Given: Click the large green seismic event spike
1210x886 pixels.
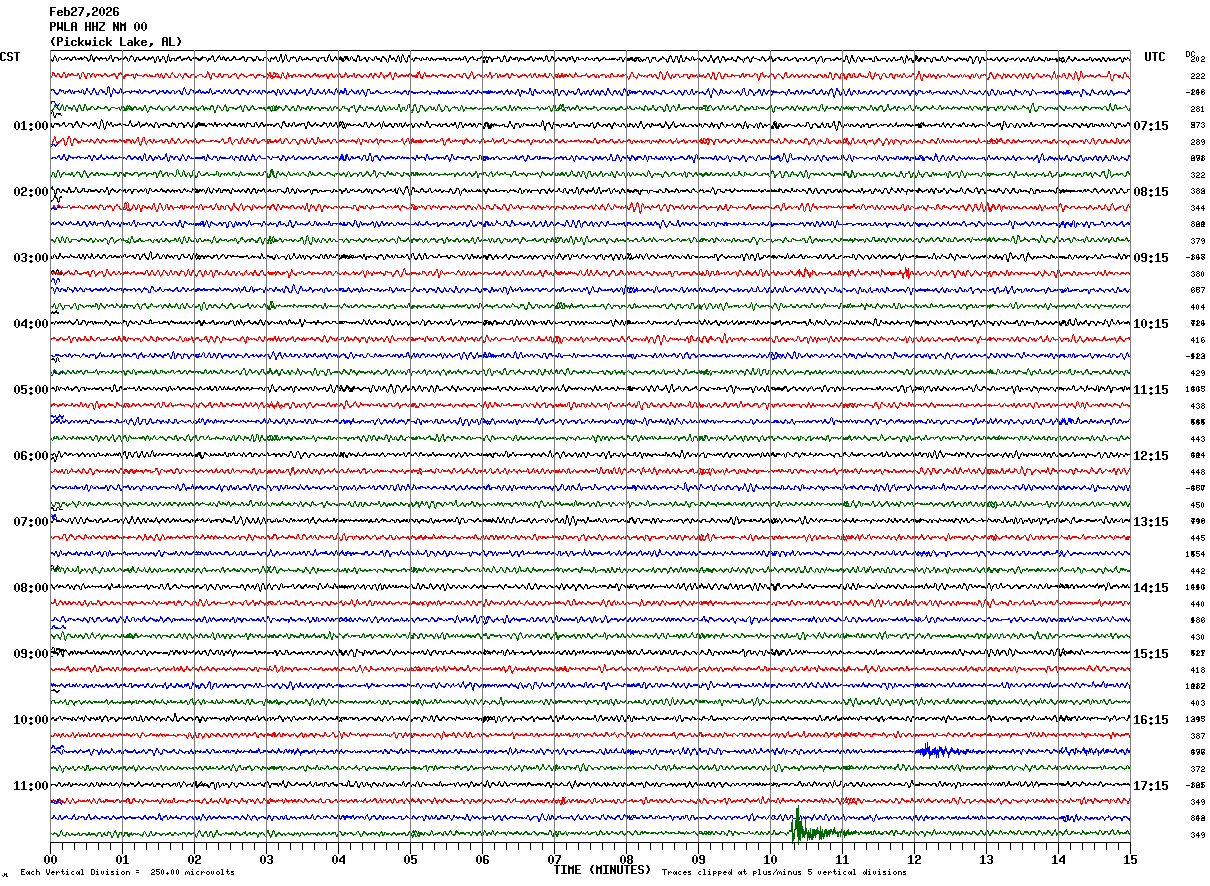Looking at the screenshot, I should point(797,826).
